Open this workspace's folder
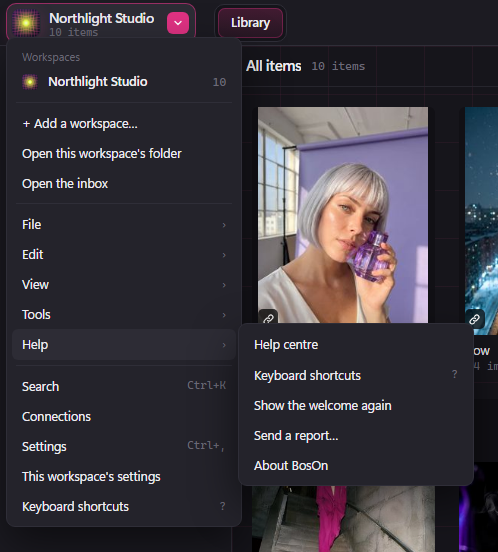Viewport: 498px width, 552px height. point(124,153)
